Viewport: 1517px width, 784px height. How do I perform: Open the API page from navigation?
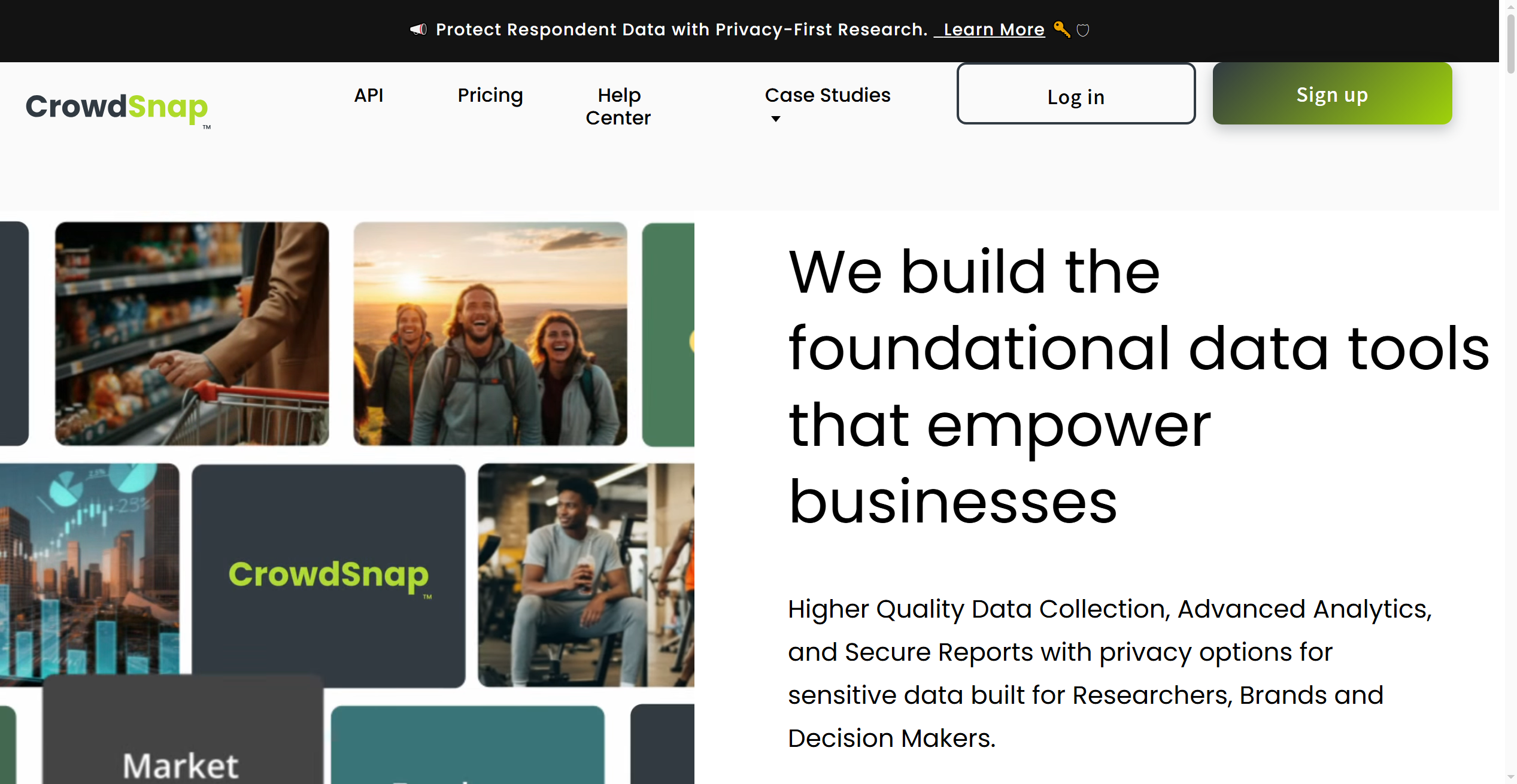tap(369, 95)
